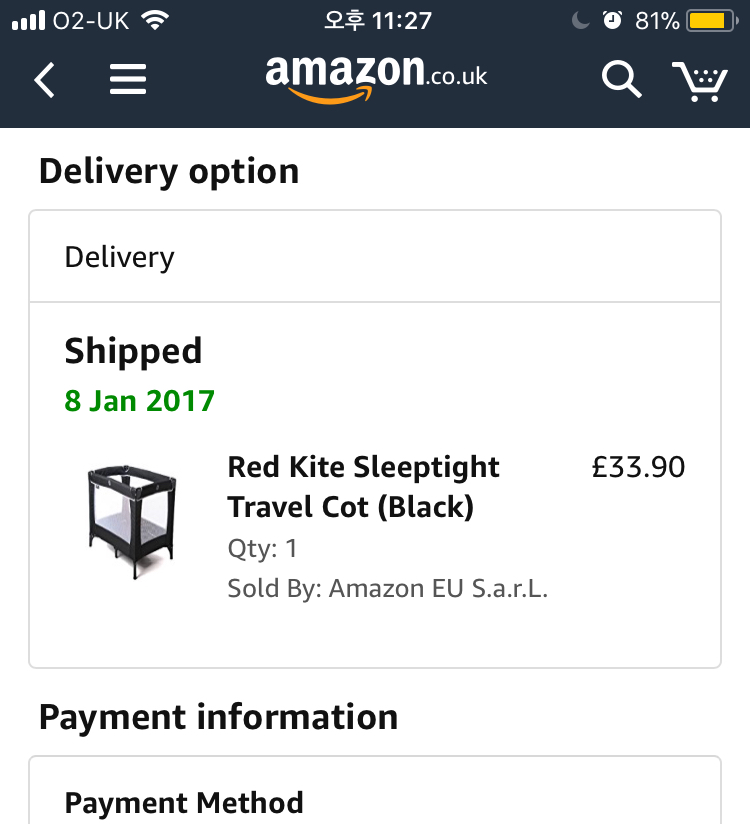
Task: Open Red Kite Sleeptight Travel Cot link
Action: tap(363, 487)
